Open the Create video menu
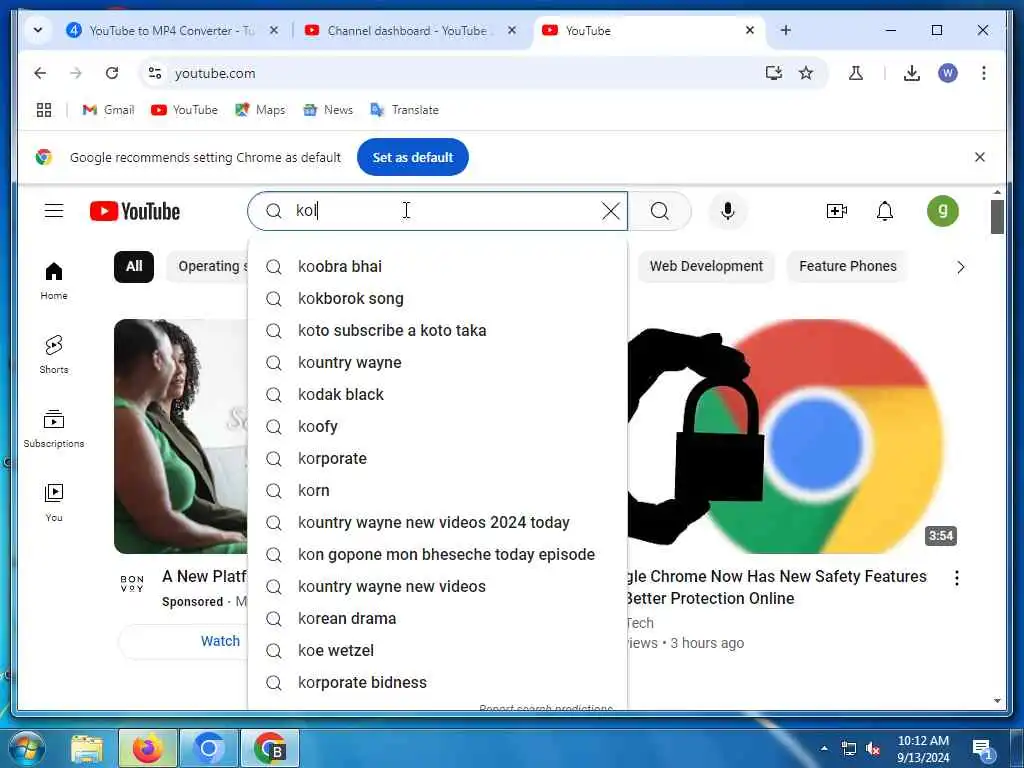 (837, 211)
